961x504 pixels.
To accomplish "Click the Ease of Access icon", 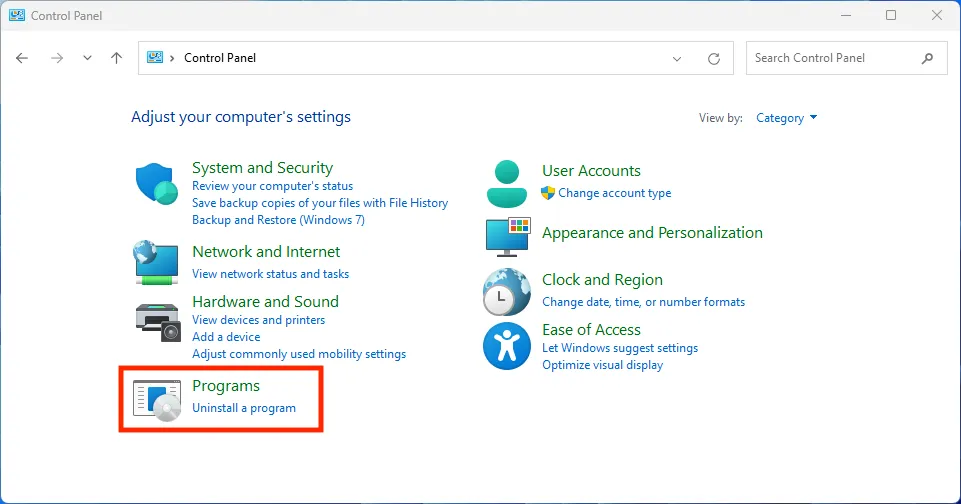I will click(506, 346).
